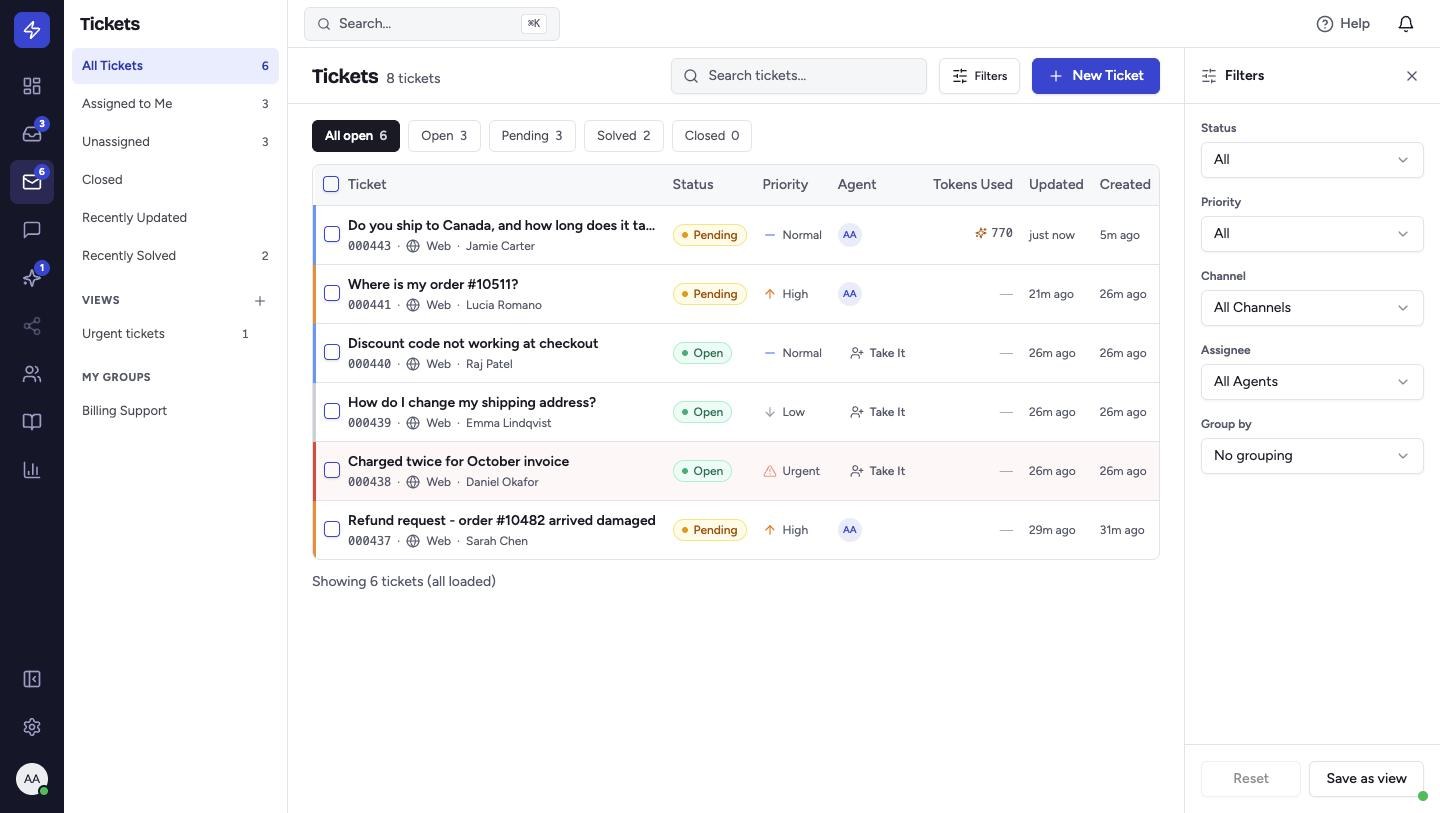
Task: Select checkbox for Discount code ticket
Action: tap(332, 352)
